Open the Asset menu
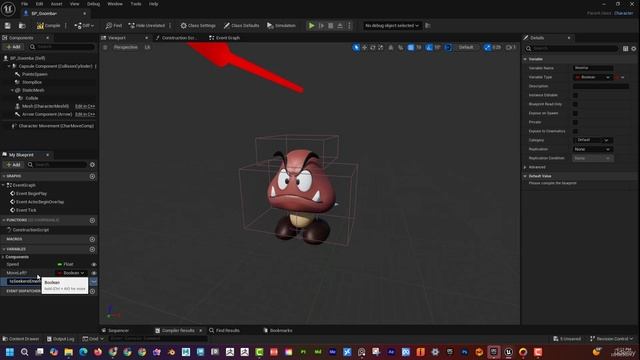 pyautogui.click(x=56, y=4)
